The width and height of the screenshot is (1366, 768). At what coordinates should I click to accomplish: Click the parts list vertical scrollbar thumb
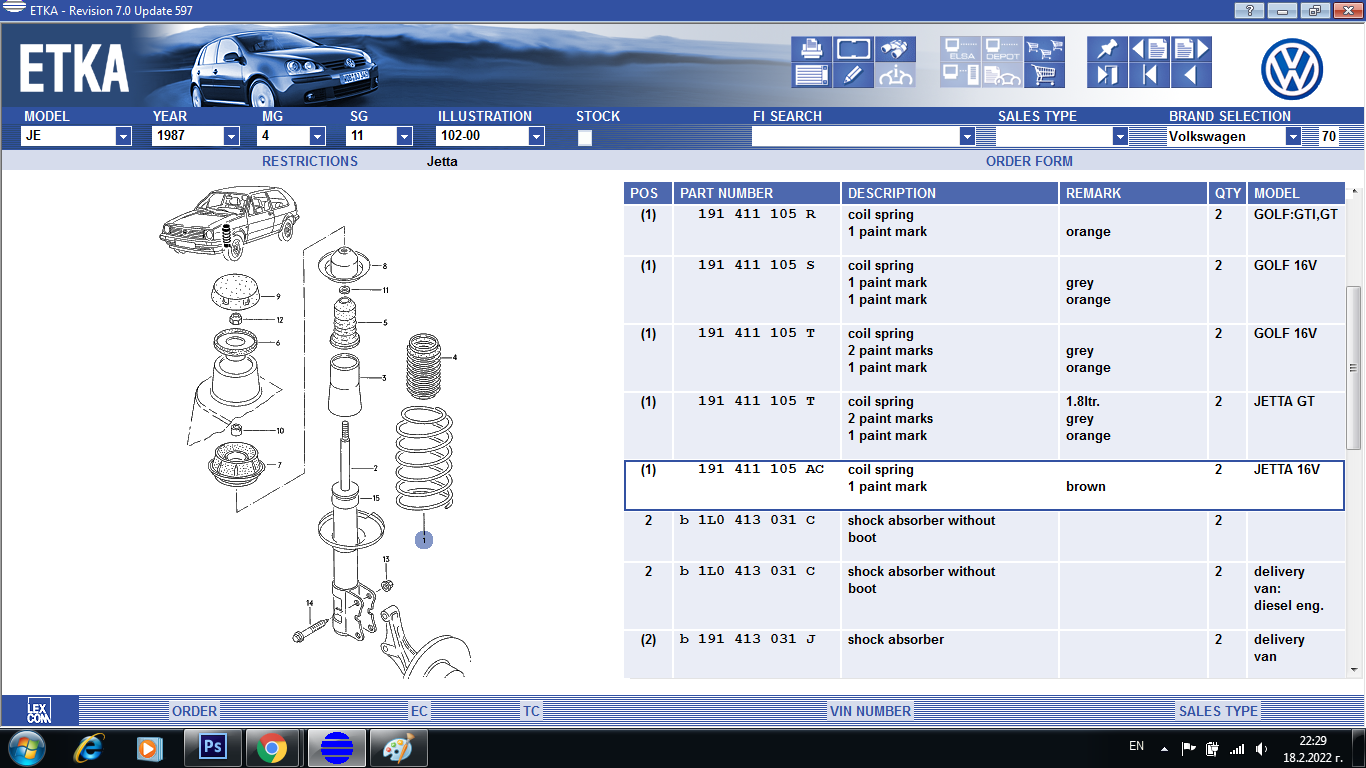(x=1355, y=370)
